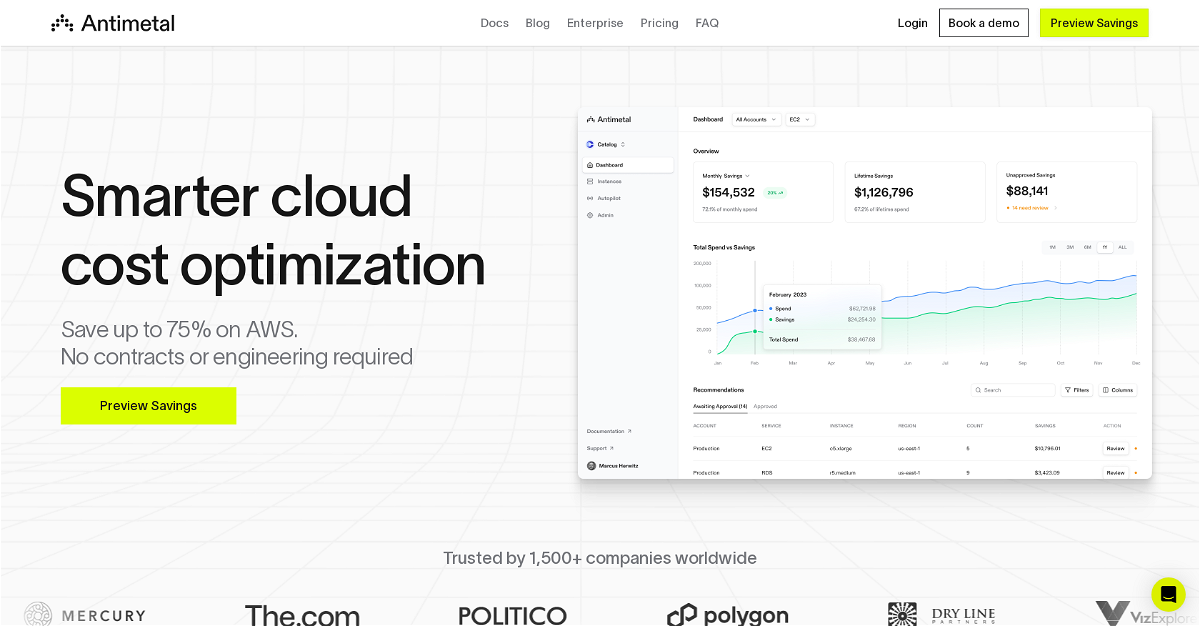Image resolution: width=1200 pixels, height=626 pixels.
Task: Click the Dashboard home icon in sidebar
Action: pos(590,165)
